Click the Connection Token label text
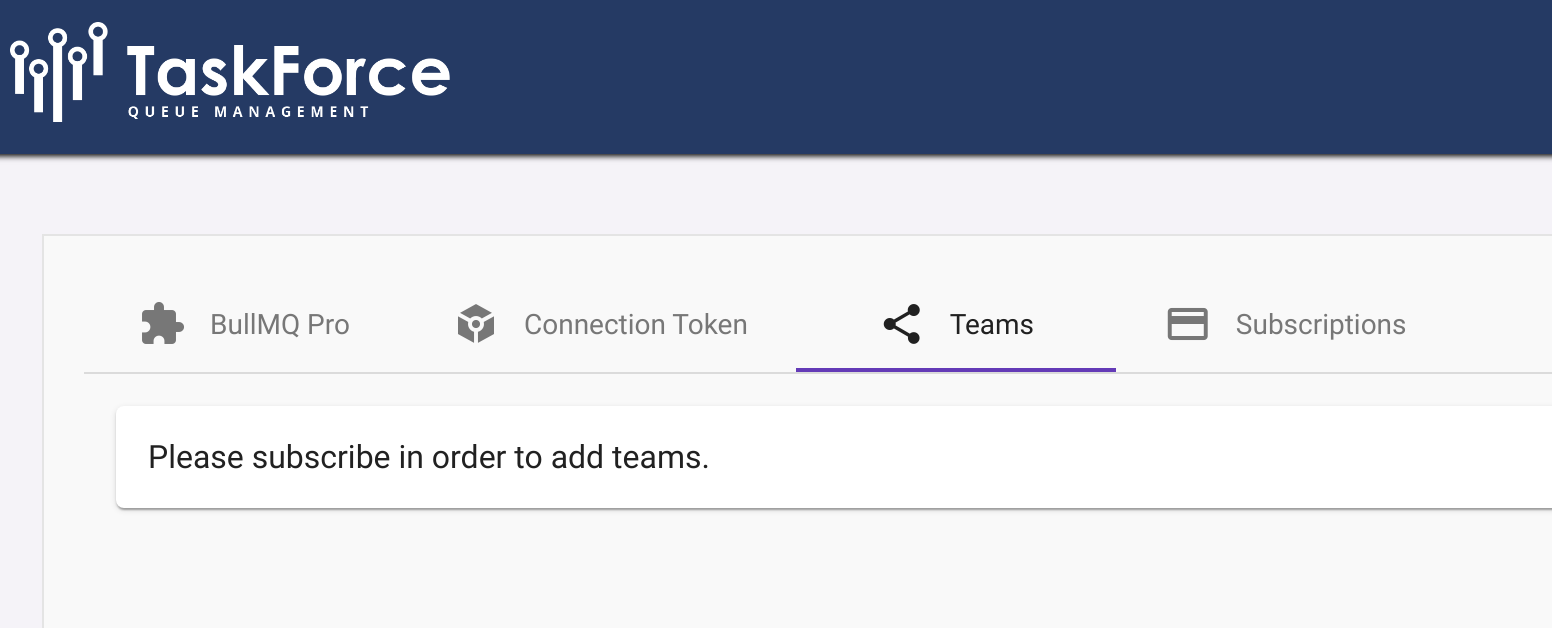1552x628 pixels. click(636, 324)
